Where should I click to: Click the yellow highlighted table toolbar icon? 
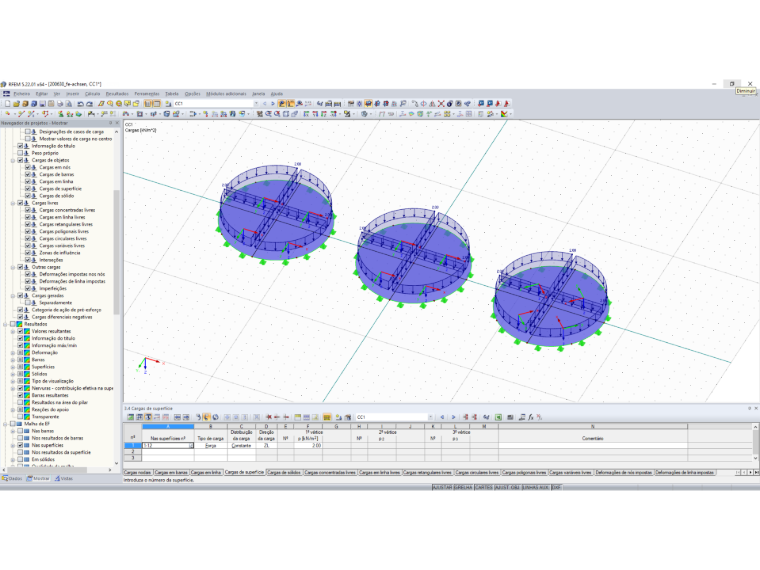point(327,417)
